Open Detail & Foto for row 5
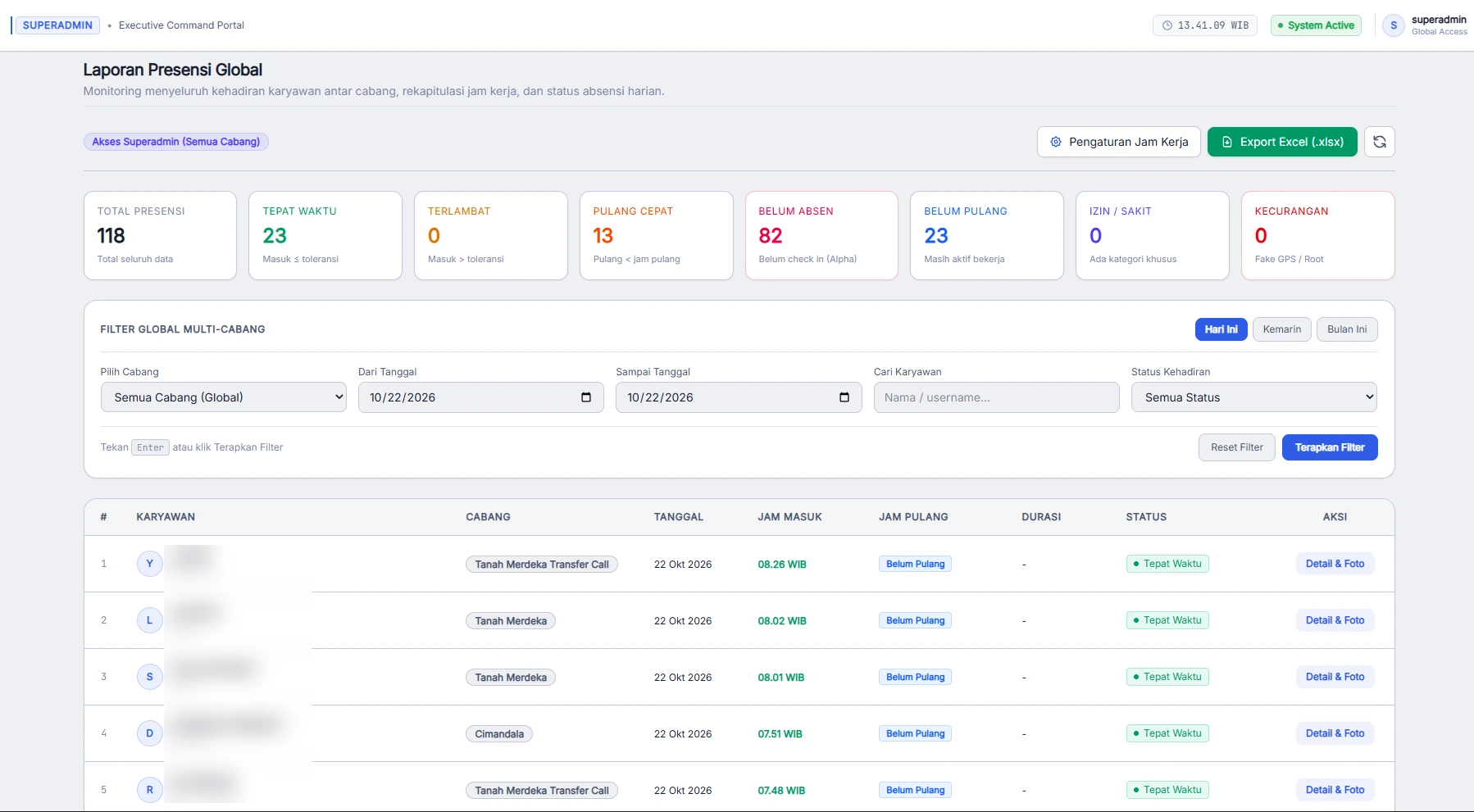The height and width of the screenshot is (812, 1474). 1335,790
